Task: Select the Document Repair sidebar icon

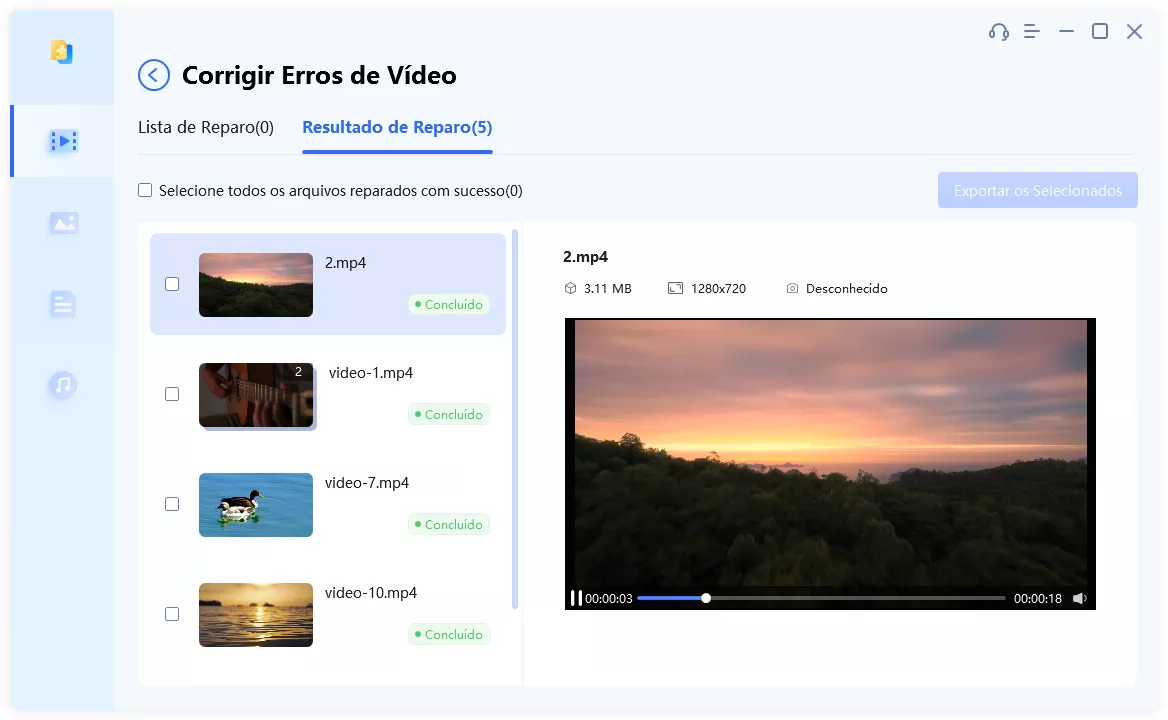Action: [x=62, y=304]
